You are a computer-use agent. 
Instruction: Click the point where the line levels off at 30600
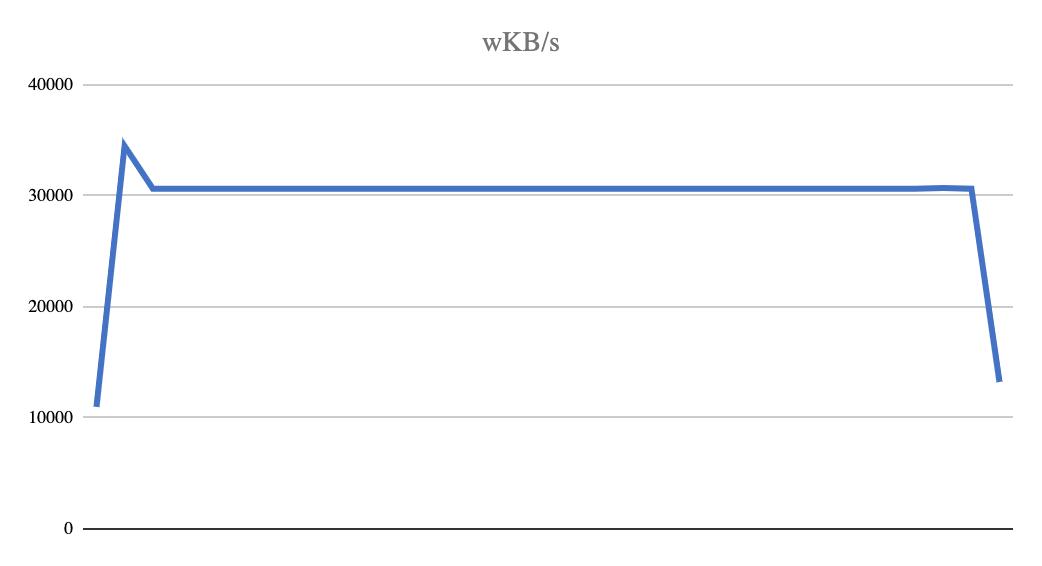[154, 189]
